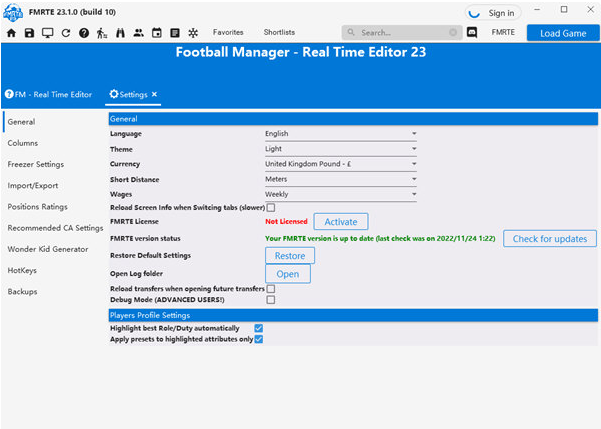The height and width of the screenshot is (429, 601).
Task: Click the monitor display icon
Action: click(48, 33)
